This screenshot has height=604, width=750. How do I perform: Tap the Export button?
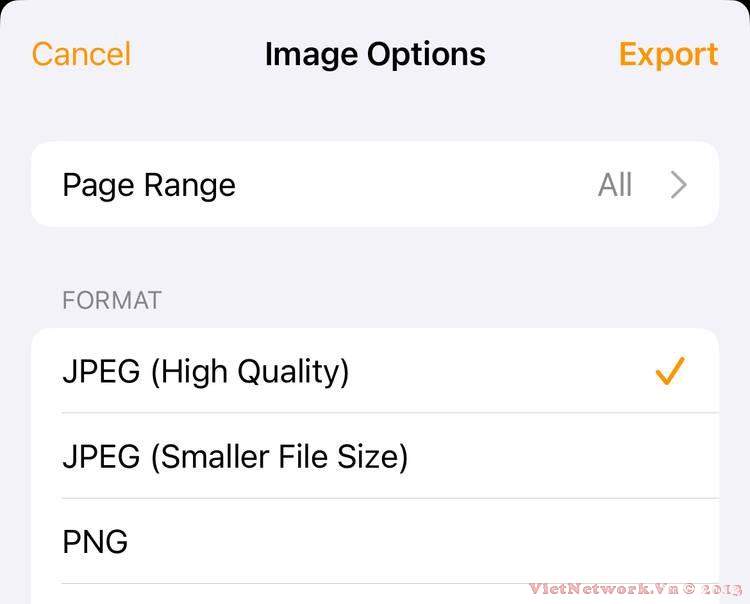[x=668, y=54]
